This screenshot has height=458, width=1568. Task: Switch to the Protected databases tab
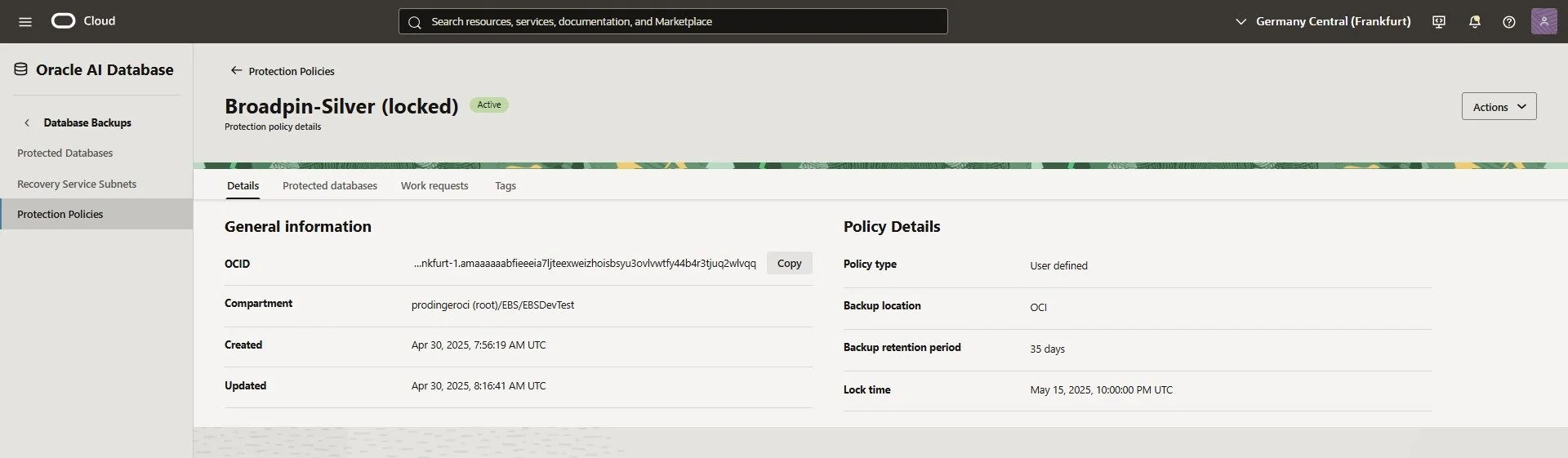pyautogui.click(x=330, y=185)
